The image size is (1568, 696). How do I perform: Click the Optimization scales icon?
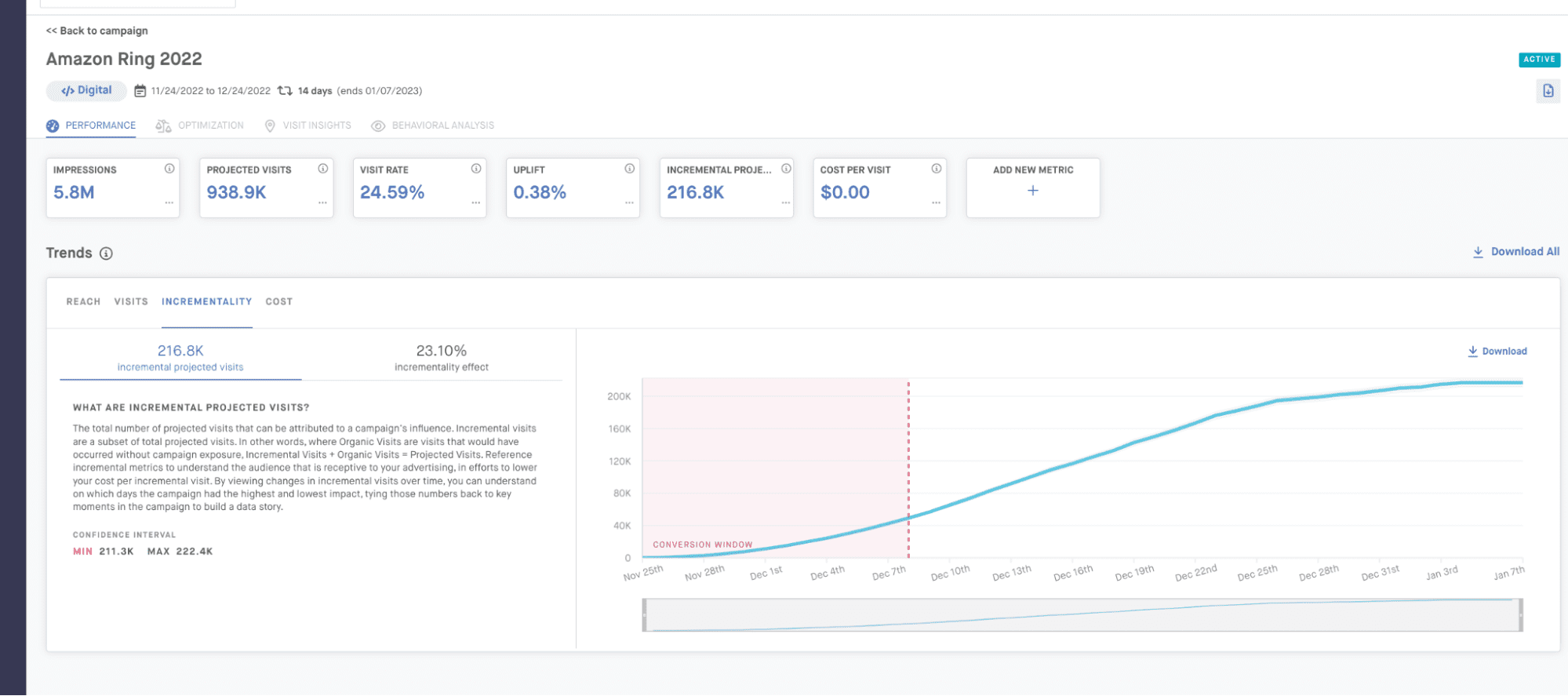click(163, 126)
